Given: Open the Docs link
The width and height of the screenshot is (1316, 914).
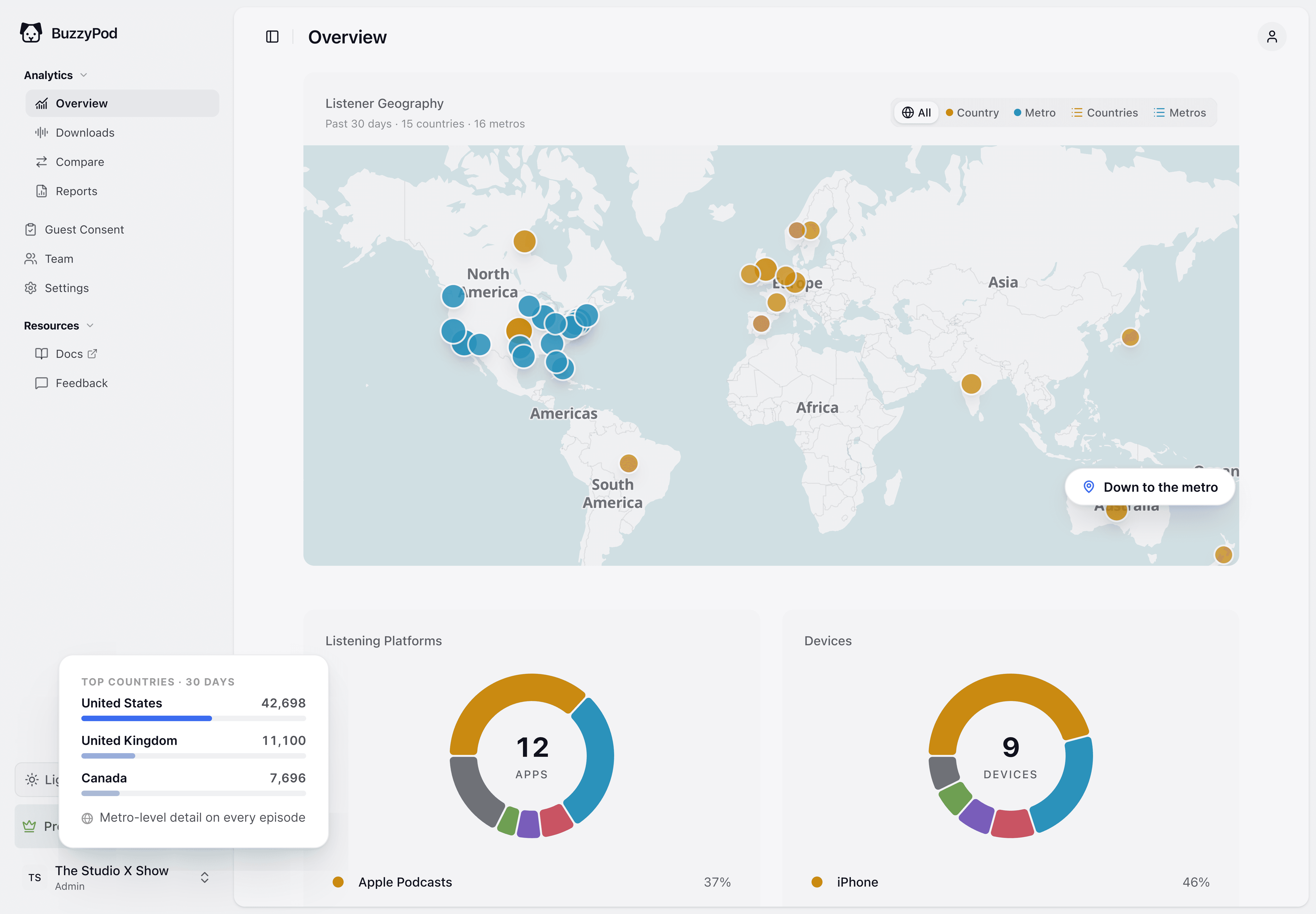Looking at the screenshot, I should coord(122,354).
